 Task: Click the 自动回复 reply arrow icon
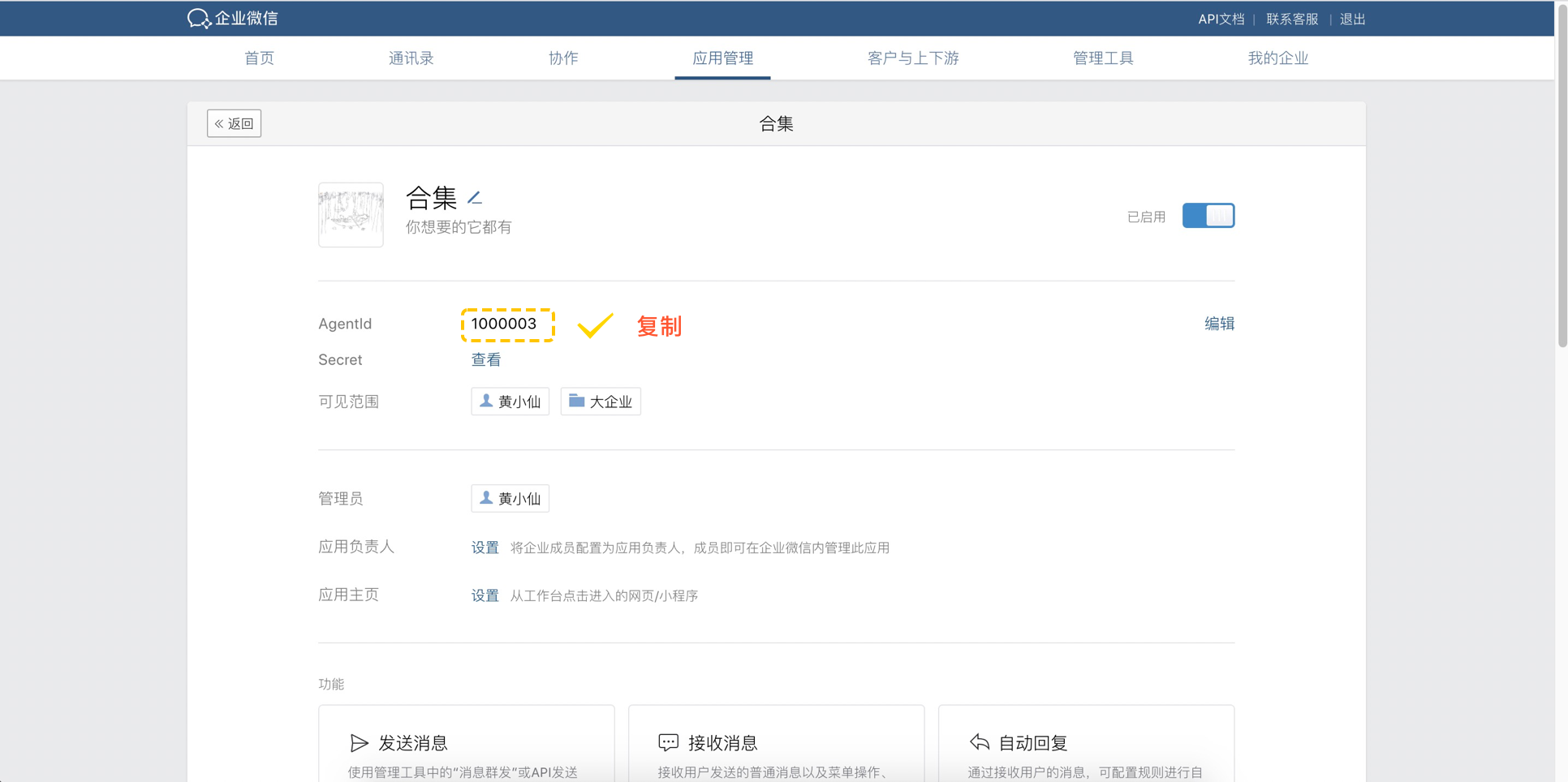(x=980, y=742)
